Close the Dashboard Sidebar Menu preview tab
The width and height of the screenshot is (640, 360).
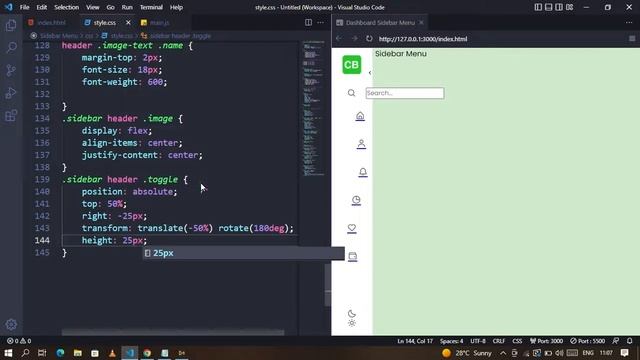[x=421, y=22]
